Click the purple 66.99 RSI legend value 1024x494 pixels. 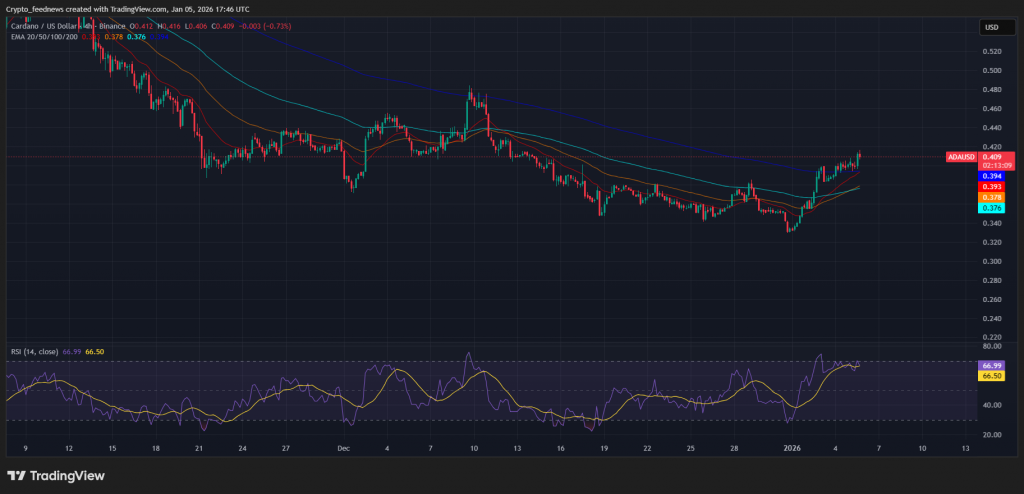coord(71,352)
